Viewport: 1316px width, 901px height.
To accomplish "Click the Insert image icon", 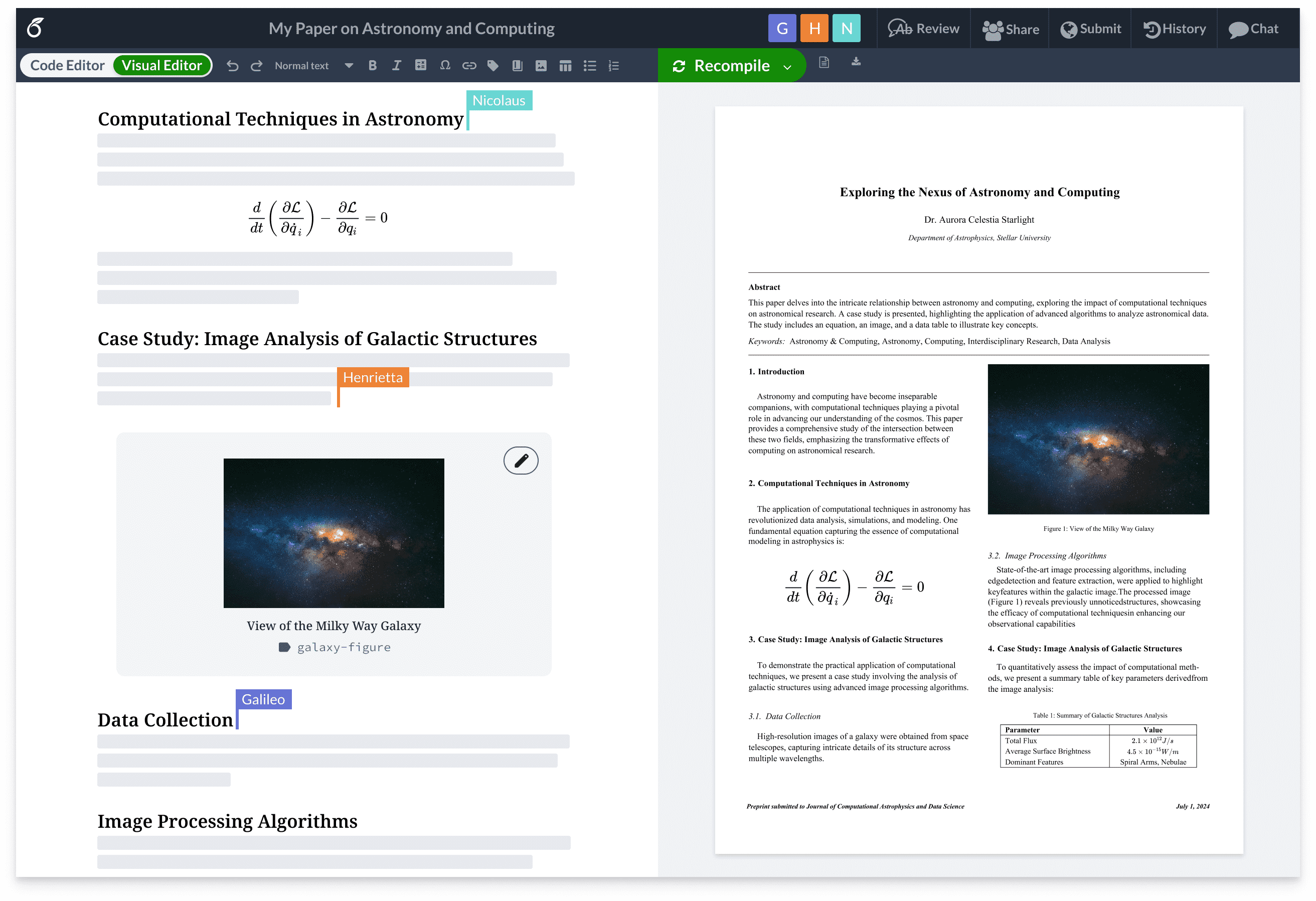I will (x=540, y=66).
